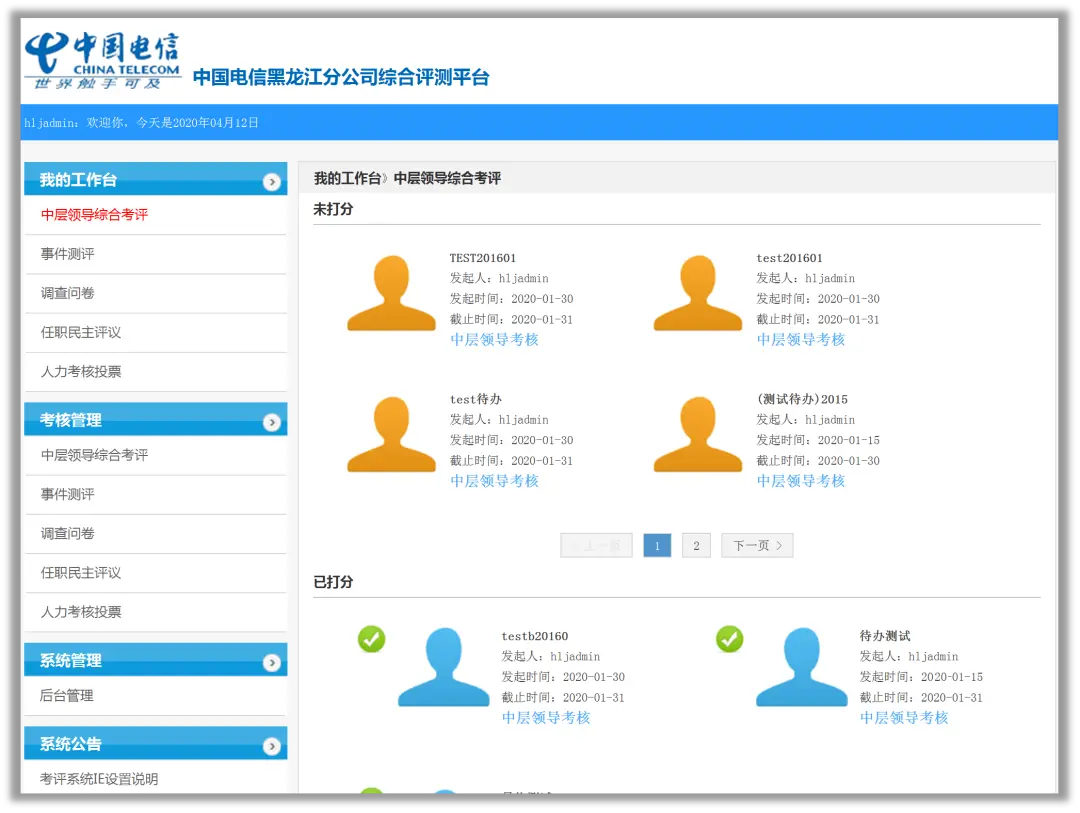1080x813 pixels.
Task: Open 中层领导综合考评 under 考核管理
Action: point(94,455)
